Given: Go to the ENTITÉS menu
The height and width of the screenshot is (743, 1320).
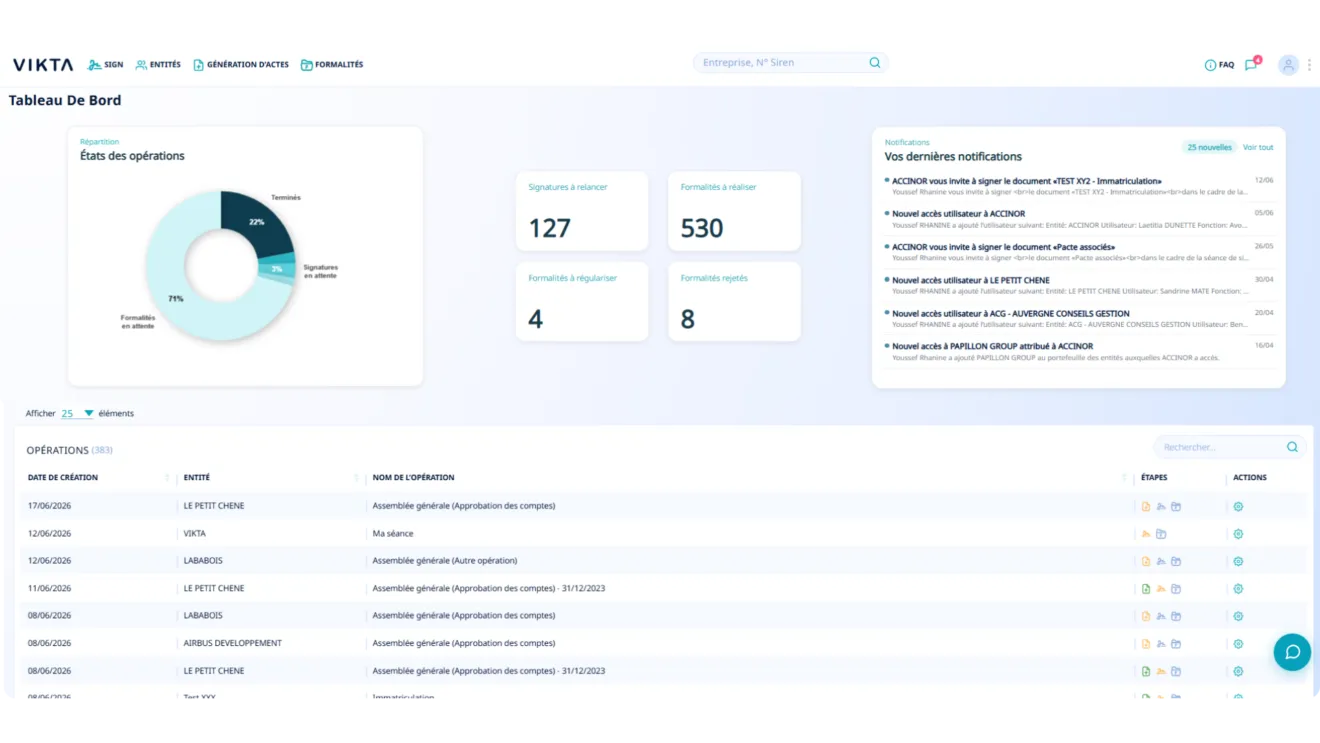Looking at the screenshot, I should coord(158,65).
